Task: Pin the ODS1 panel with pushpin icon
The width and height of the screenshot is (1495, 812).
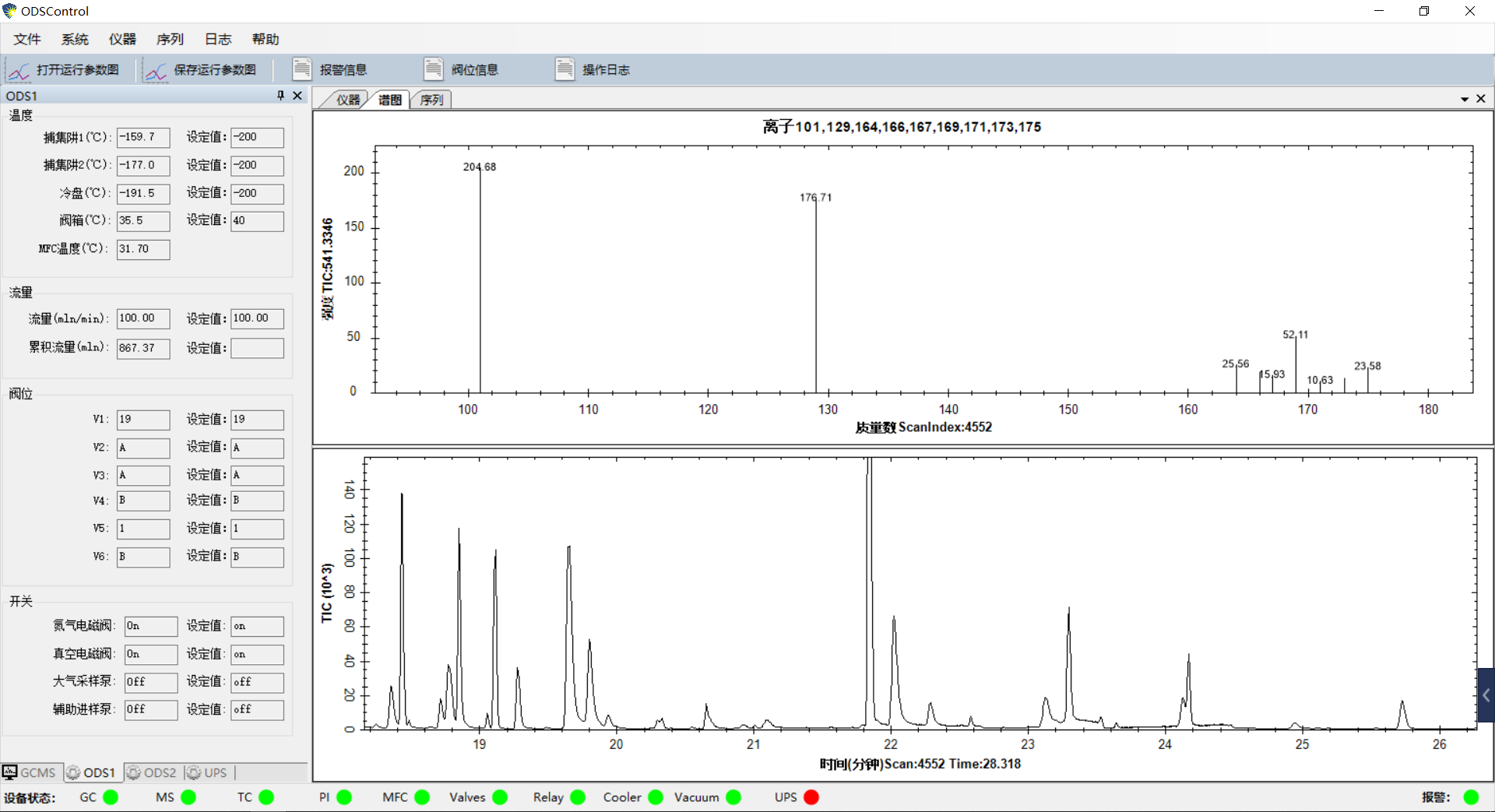Action: pos(280,96)
